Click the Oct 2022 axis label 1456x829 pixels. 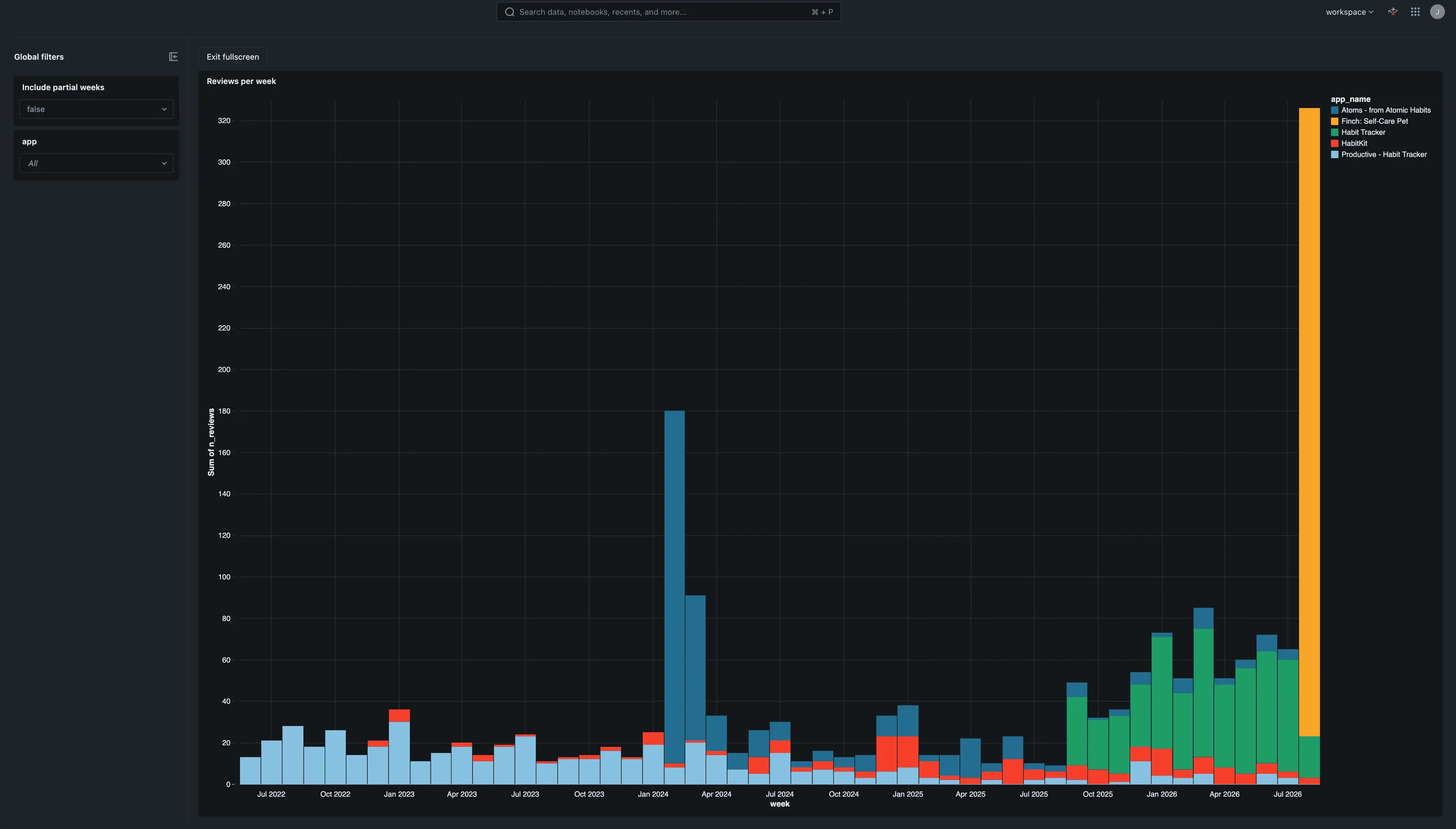pos(335,794)
